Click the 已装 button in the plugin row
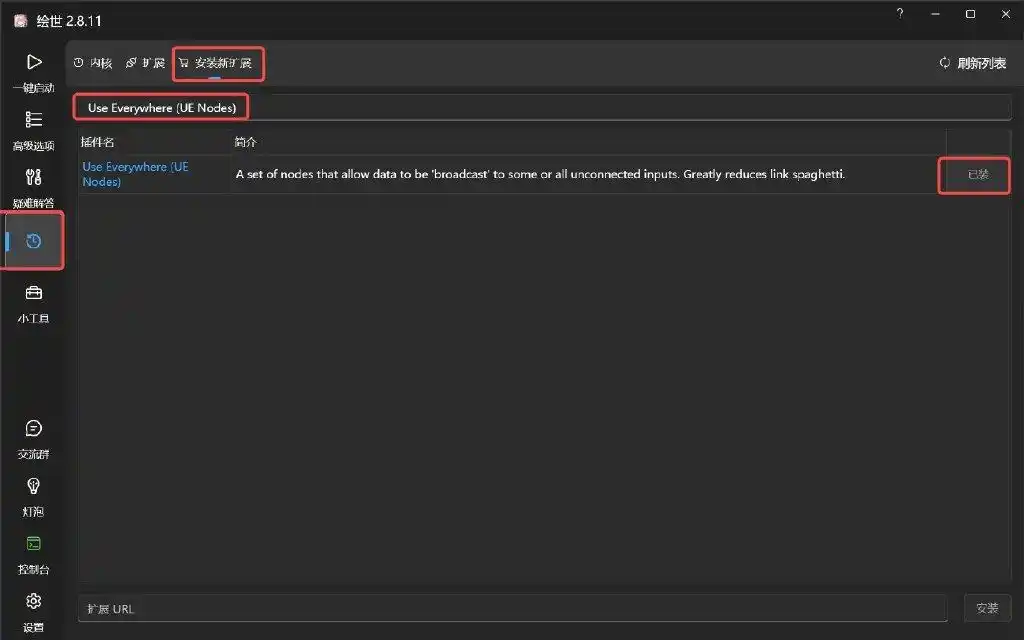Image resolution: width=1024 pixels, height=640 pixels. point(977,175)
